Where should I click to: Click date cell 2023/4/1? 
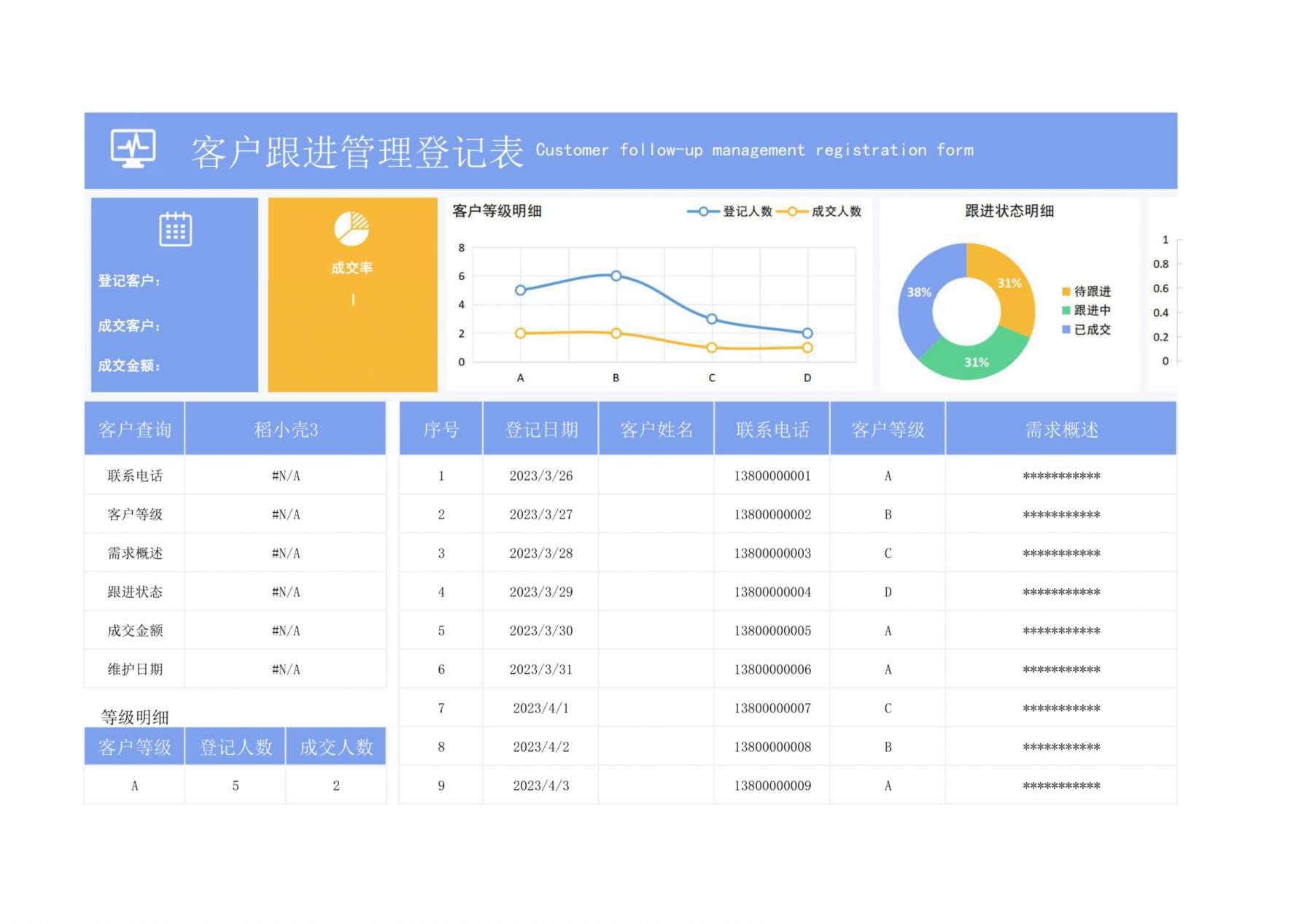coord(541,707)
